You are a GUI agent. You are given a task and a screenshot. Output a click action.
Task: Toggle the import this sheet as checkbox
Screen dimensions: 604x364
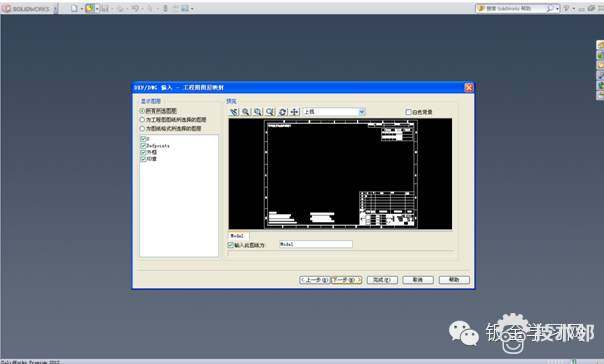(x=230, y=245)
